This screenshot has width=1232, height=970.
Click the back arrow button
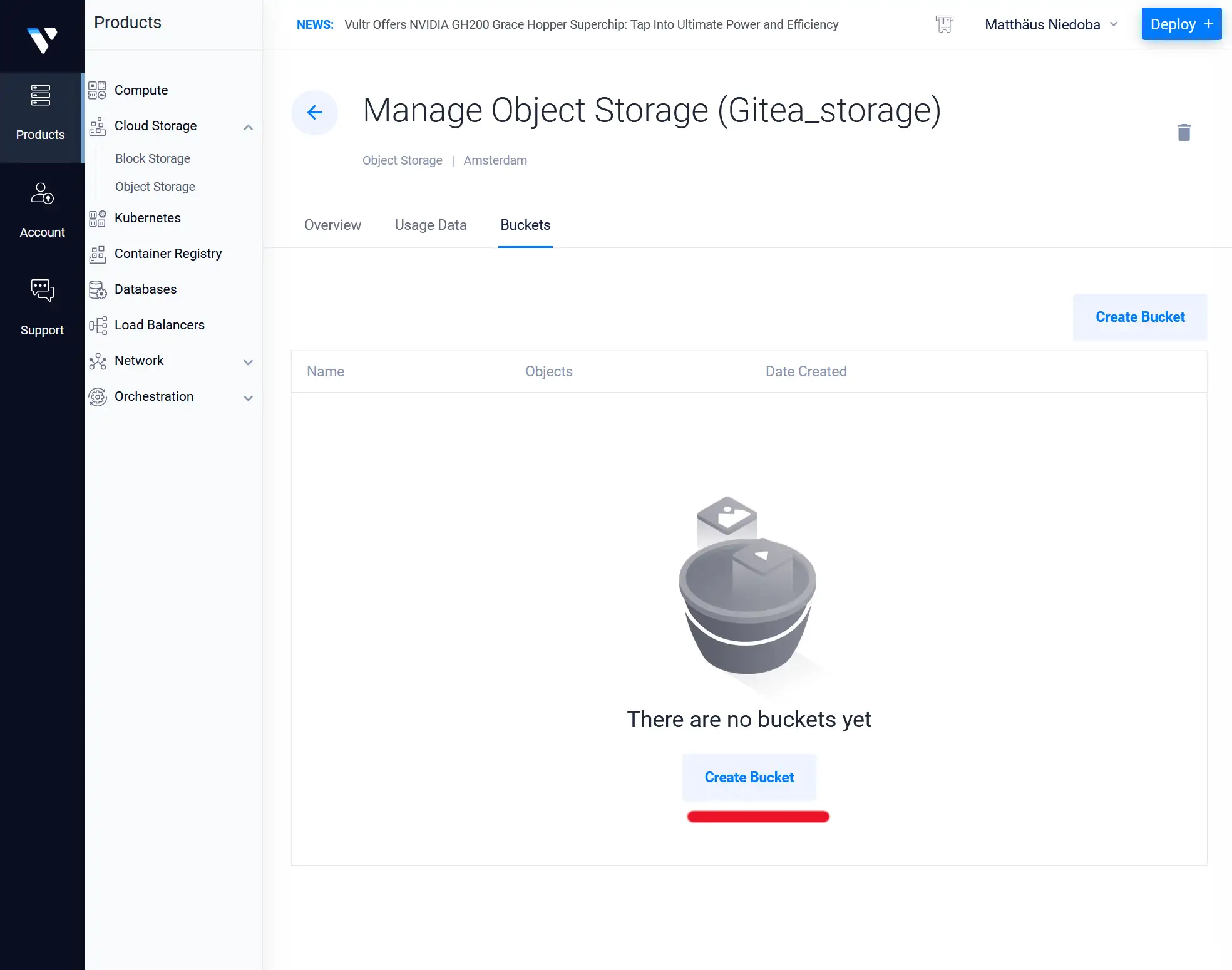point(315,113)
